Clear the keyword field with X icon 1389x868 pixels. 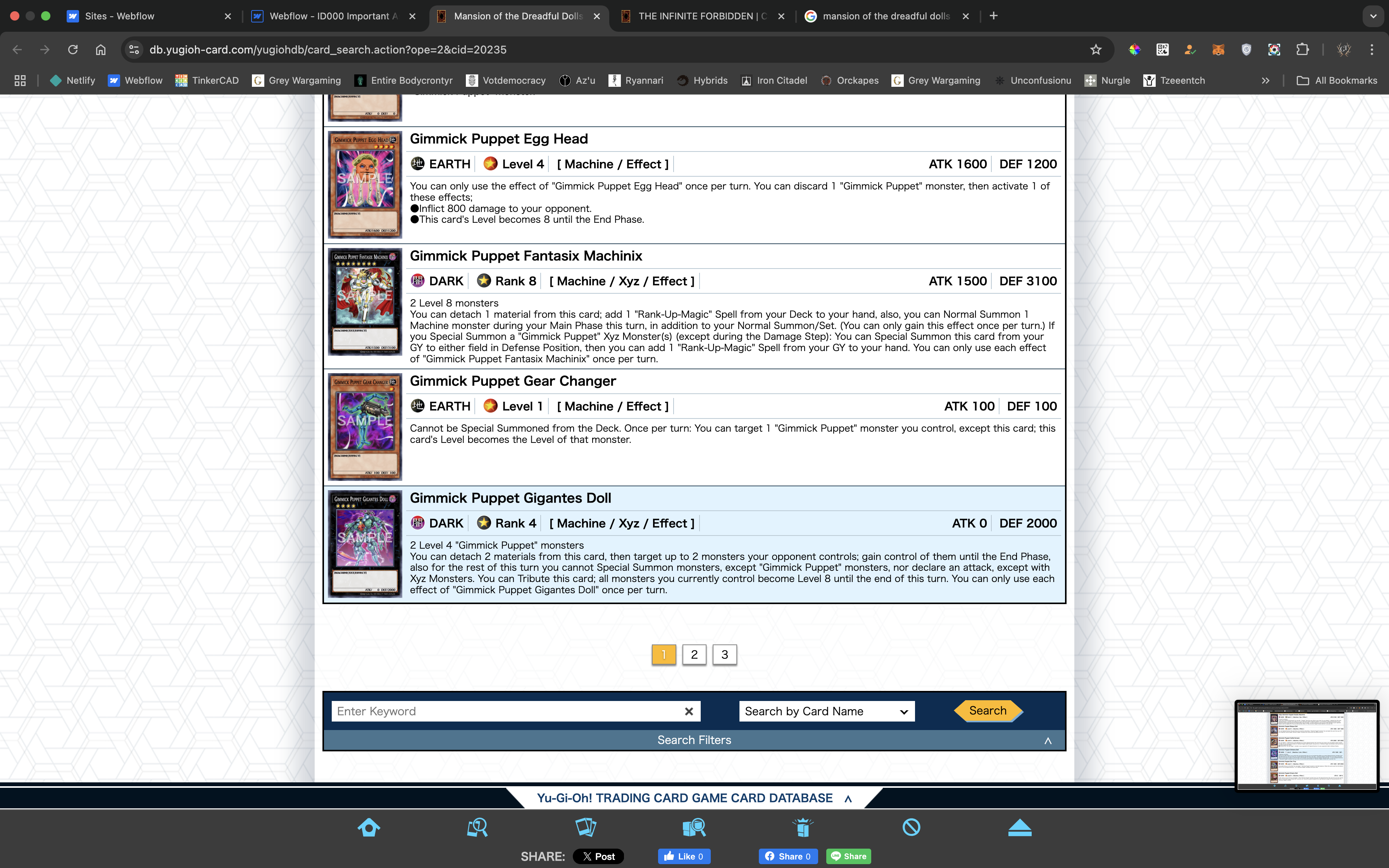[689, 711]
